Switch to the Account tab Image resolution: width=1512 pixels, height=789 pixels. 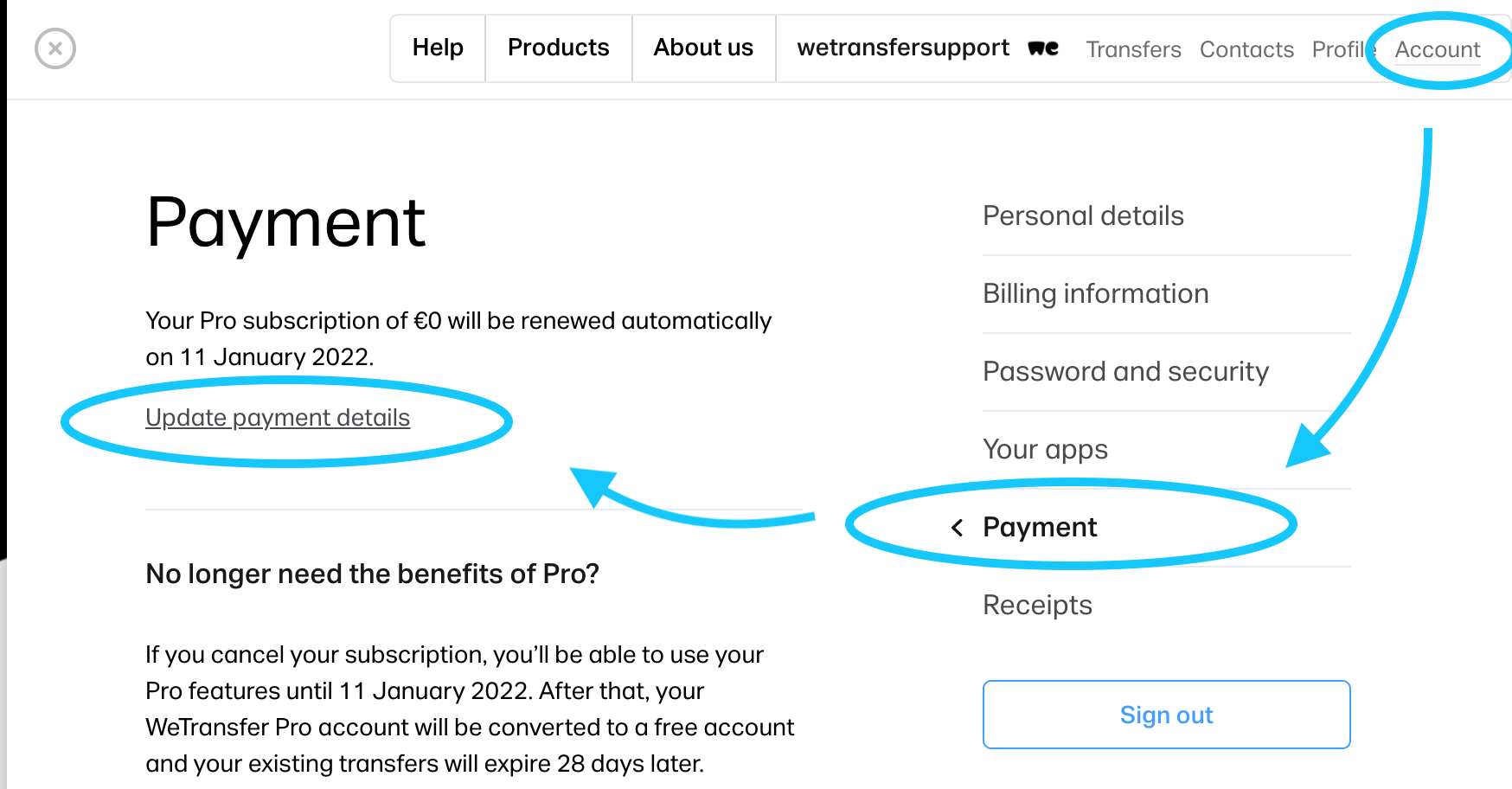[x=1438, y=50]
